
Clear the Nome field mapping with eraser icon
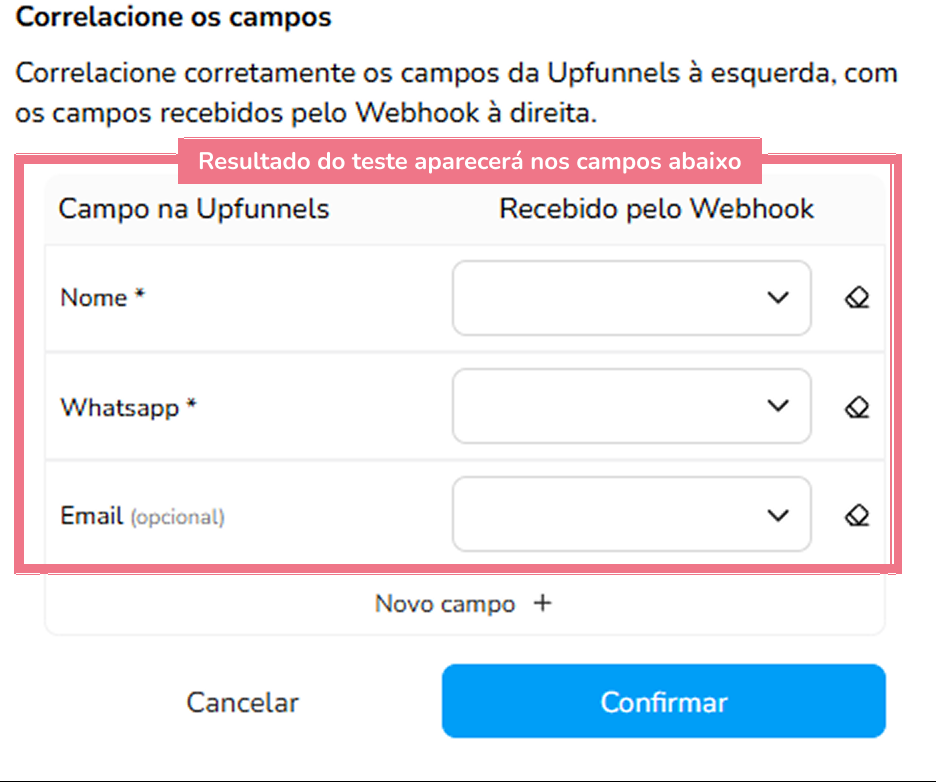tap(857, 298)
